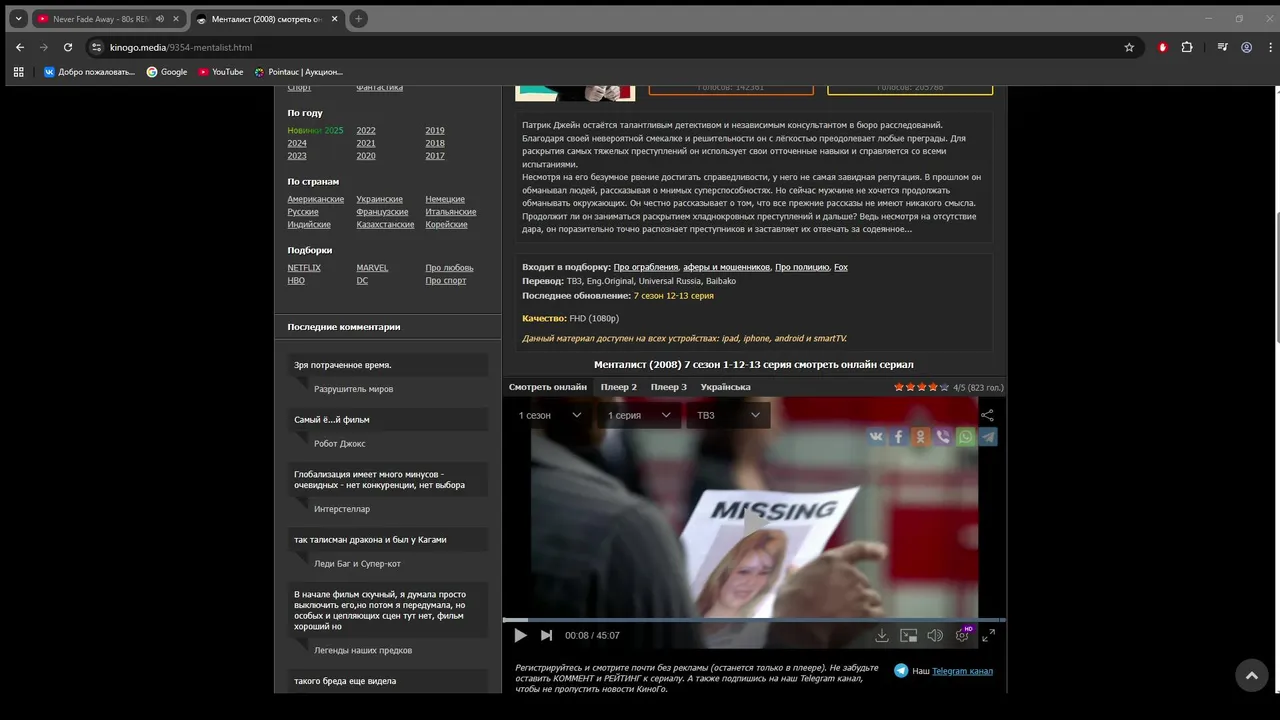The height and width of the screenshot is (720, 1280).
Task: Play the video in the player
Action: pos(520,635)
